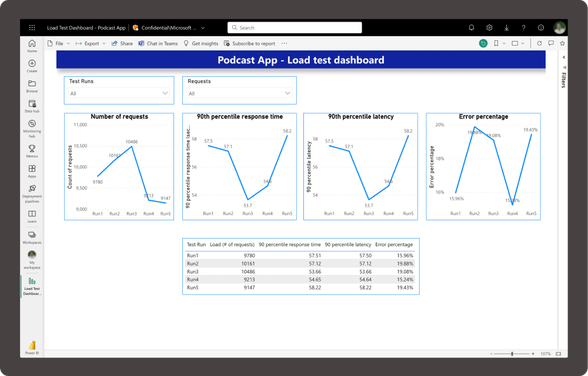
Task: Sort by Load (# of requests) column header
Action: coord(232,244)
